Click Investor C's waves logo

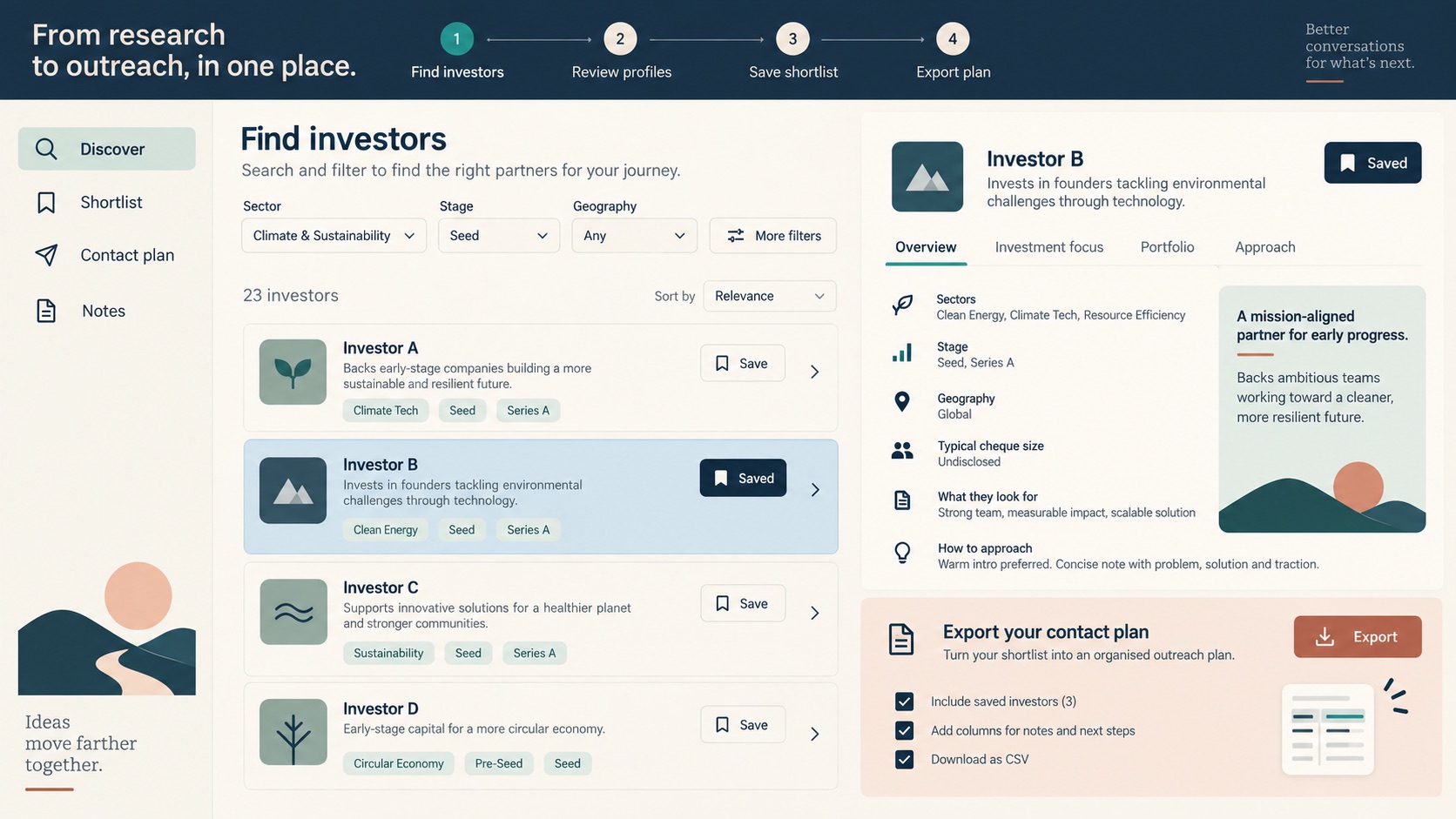[293, 612]
